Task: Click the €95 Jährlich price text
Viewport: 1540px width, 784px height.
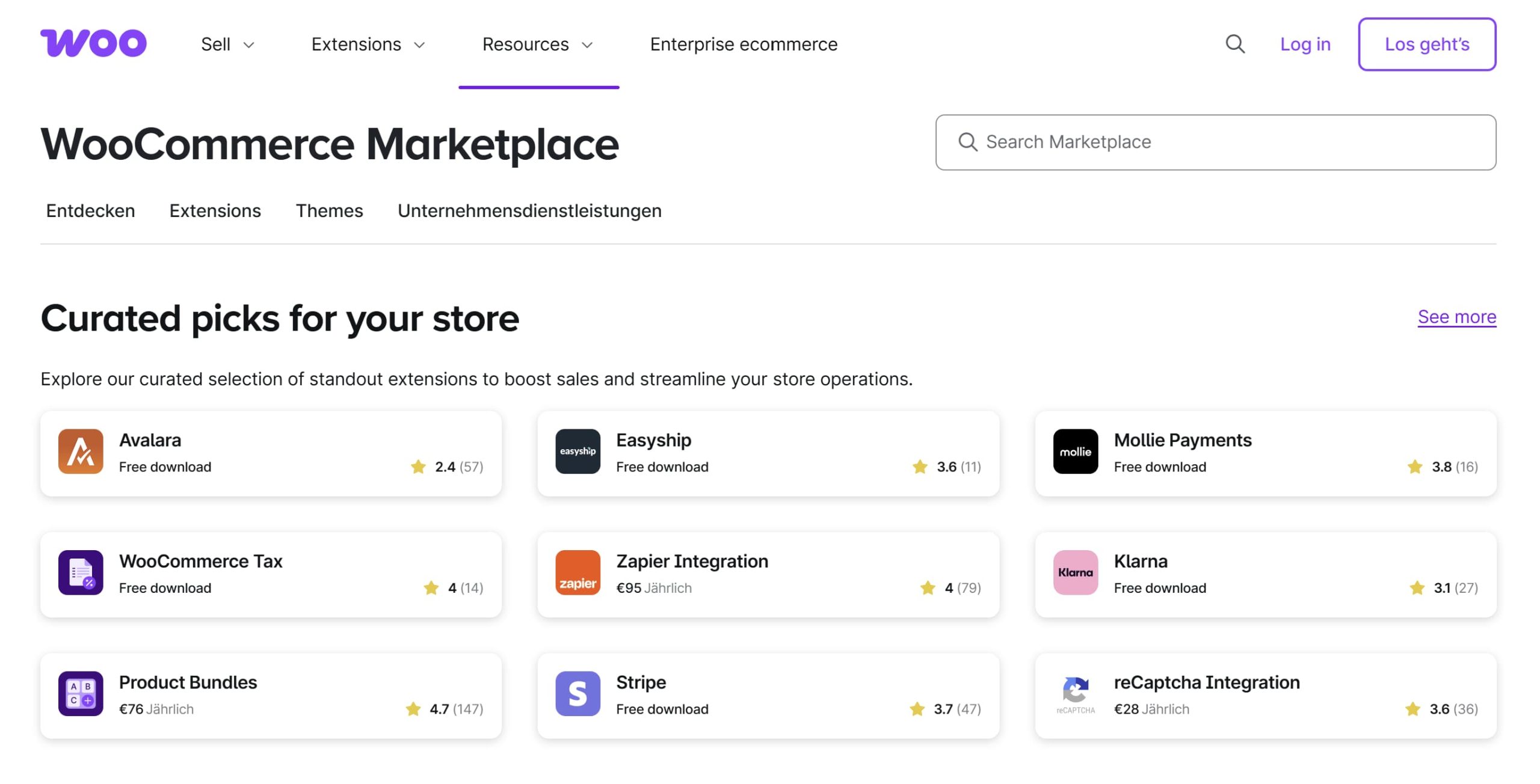Action: pyautogui.click(x=654, y=588)
